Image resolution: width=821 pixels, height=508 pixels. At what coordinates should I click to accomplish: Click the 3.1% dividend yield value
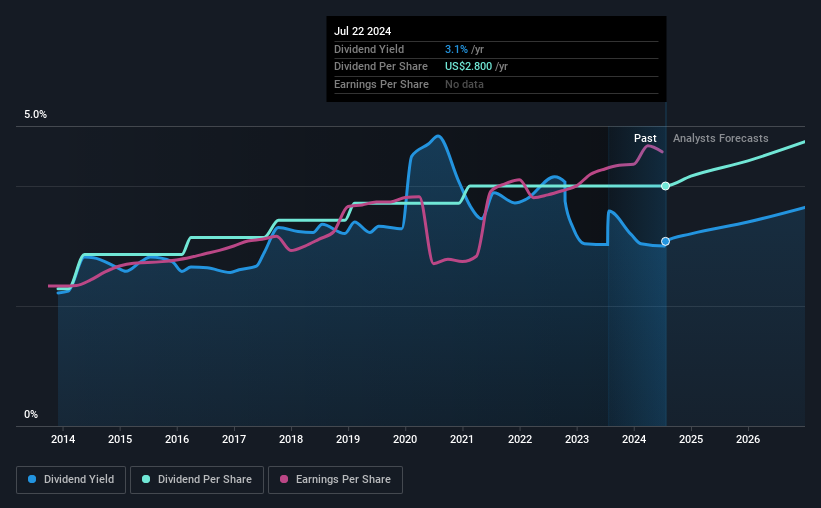pyautogui.click(x=456, y=49)
